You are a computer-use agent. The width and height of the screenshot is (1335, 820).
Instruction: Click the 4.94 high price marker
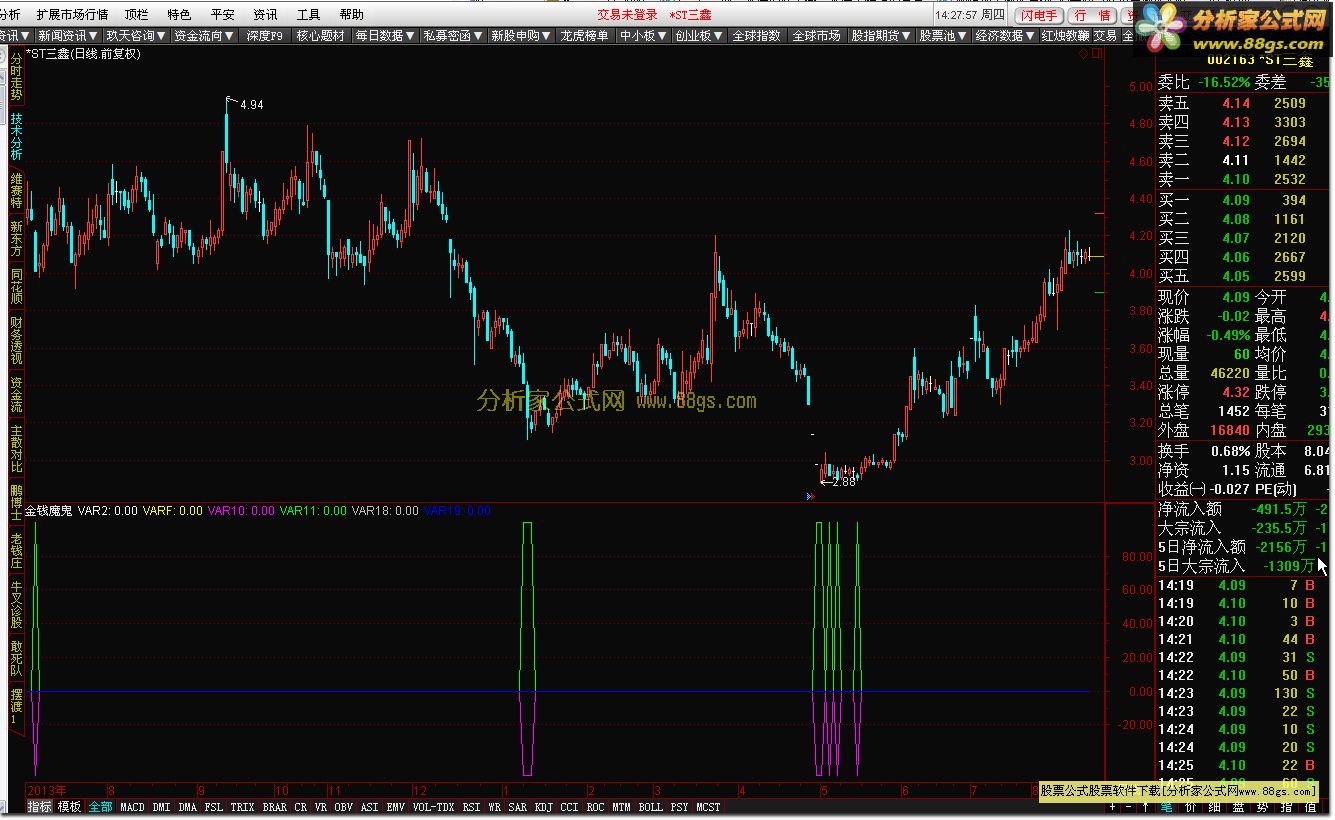pos(252,104)
